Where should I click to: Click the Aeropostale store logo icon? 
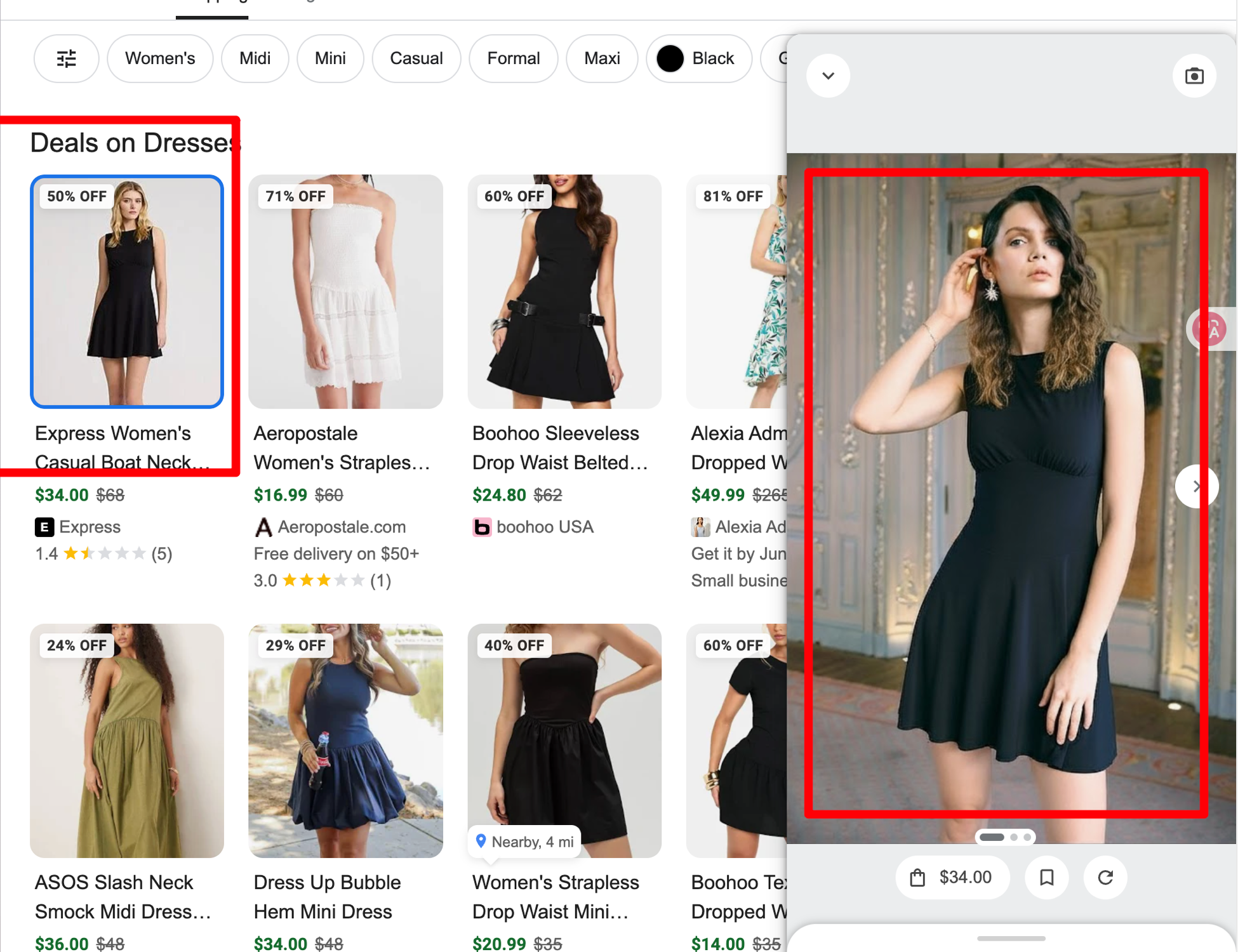click(263, 527)
